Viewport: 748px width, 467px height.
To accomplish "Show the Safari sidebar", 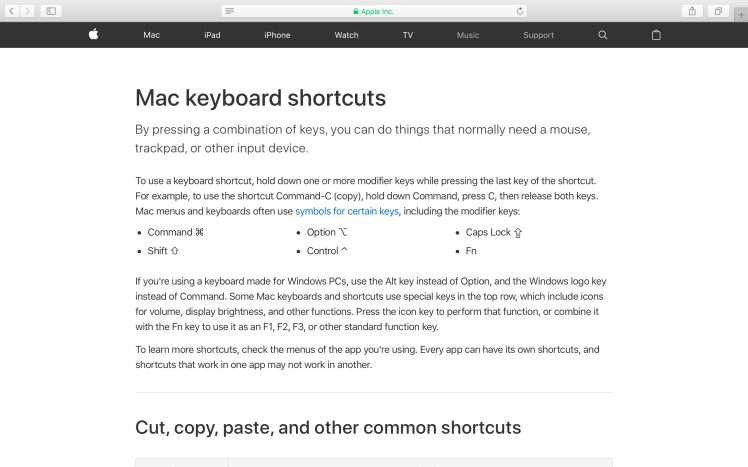I will pos(51,10).
